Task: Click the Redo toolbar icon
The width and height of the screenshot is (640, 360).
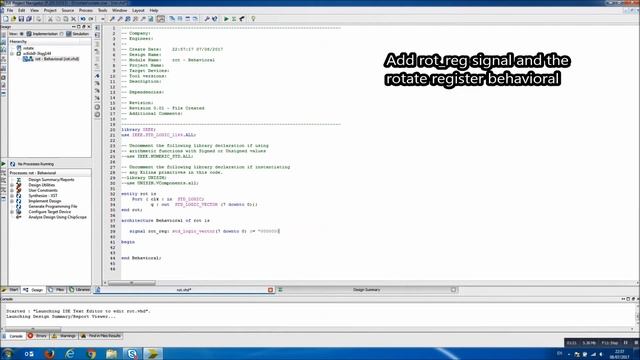Action: 91,19
